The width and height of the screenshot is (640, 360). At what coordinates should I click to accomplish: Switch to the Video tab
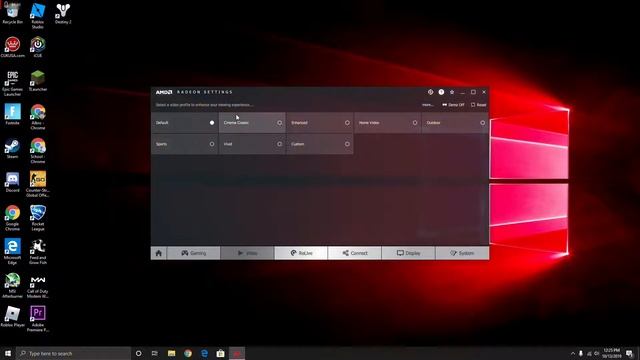[247, 253]
